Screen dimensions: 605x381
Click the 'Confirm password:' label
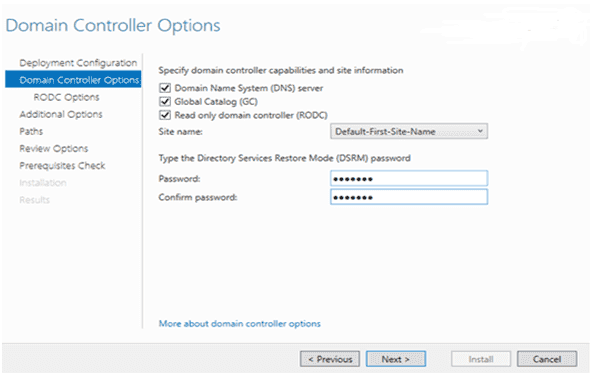click(198, 197)
